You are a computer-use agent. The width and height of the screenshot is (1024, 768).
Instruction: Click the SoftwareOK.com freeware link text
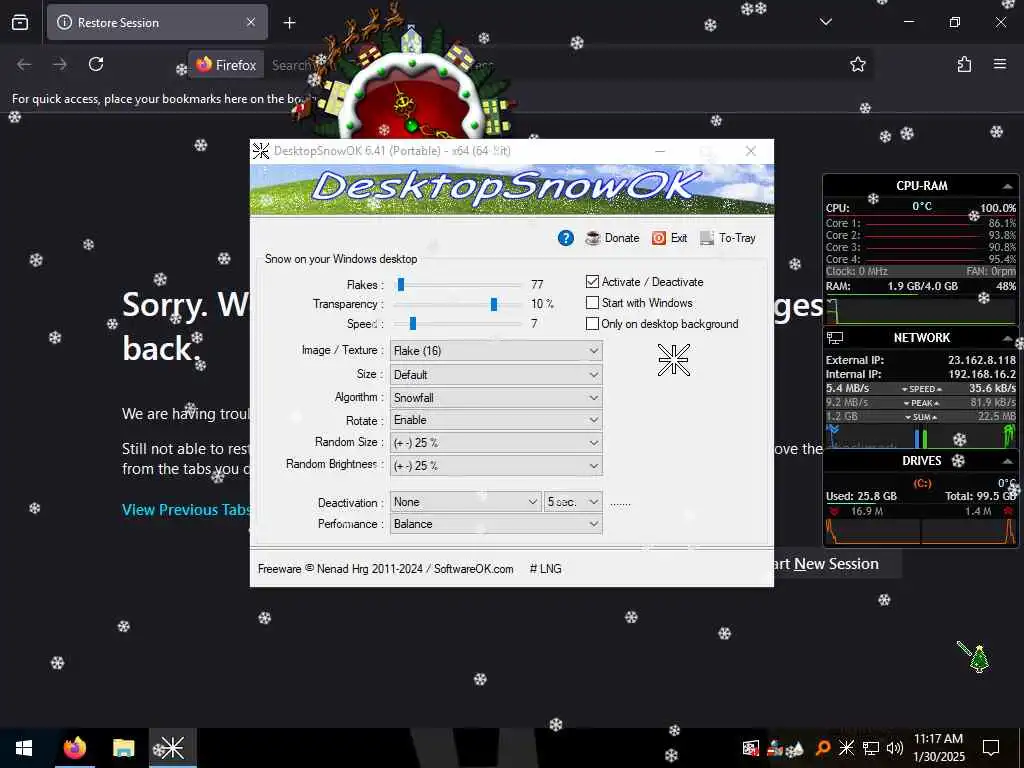pyautogui.click(x=473, y=569)
